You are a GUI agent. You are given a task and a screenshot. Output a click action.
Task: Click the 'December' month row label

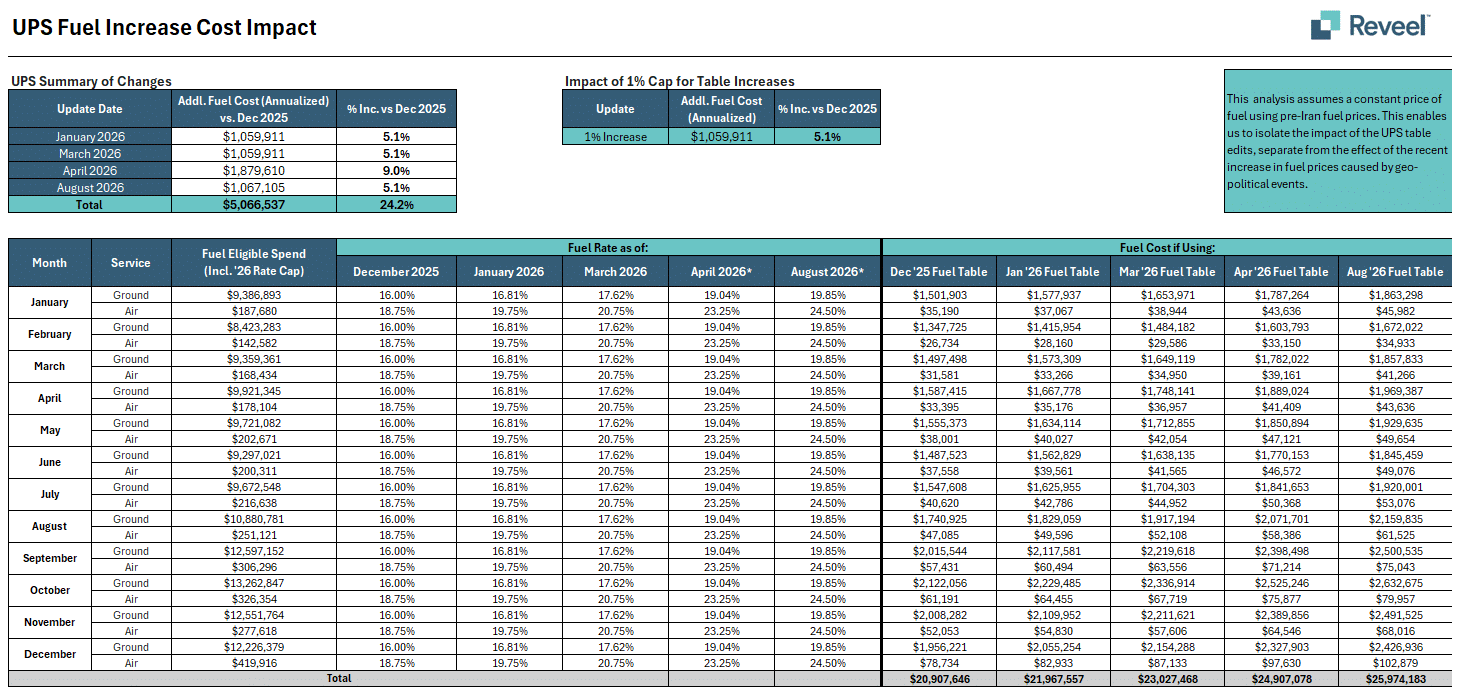tap(49, 655)
